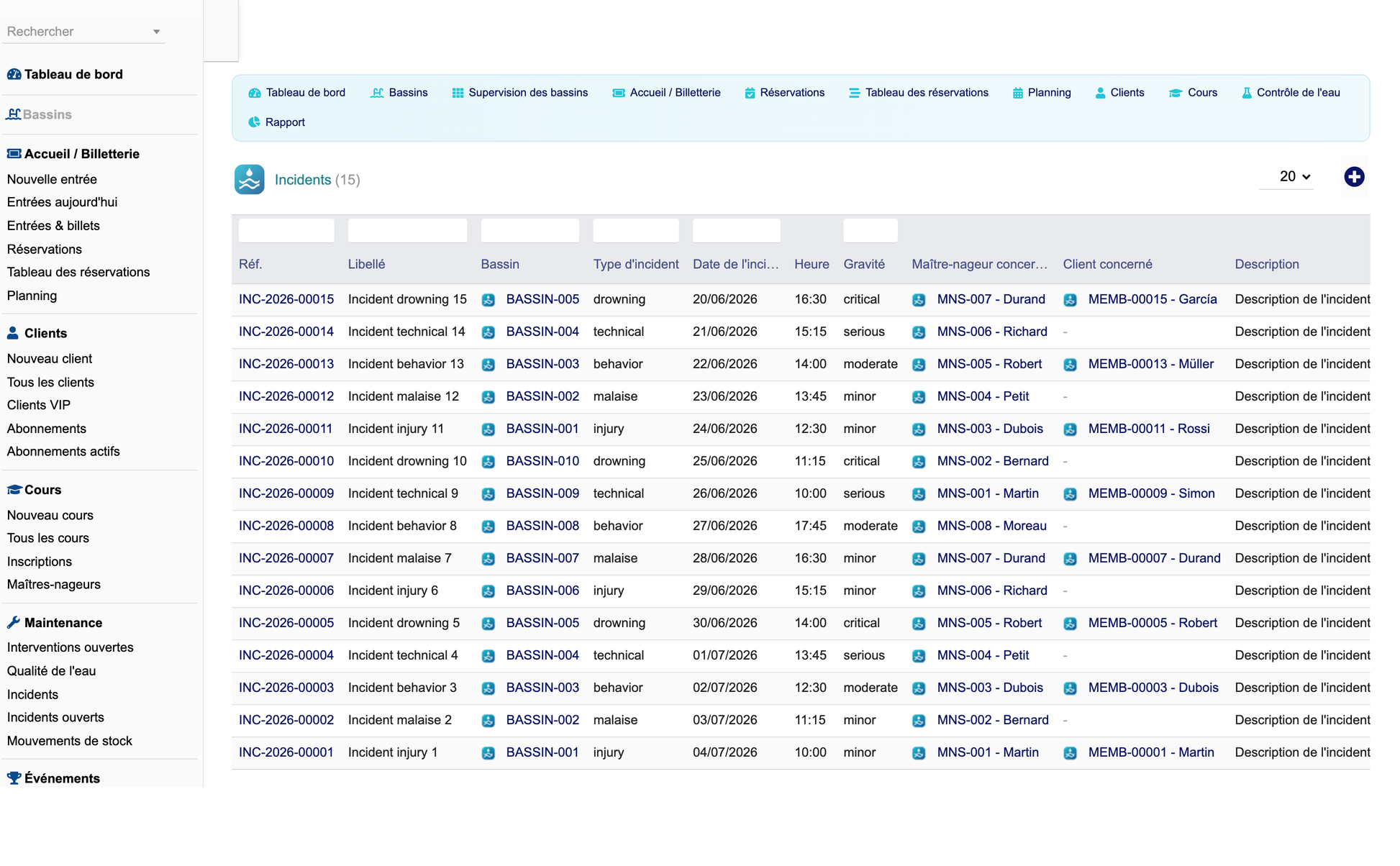Open Bassins tab in top bar

[x=399, y=93]
